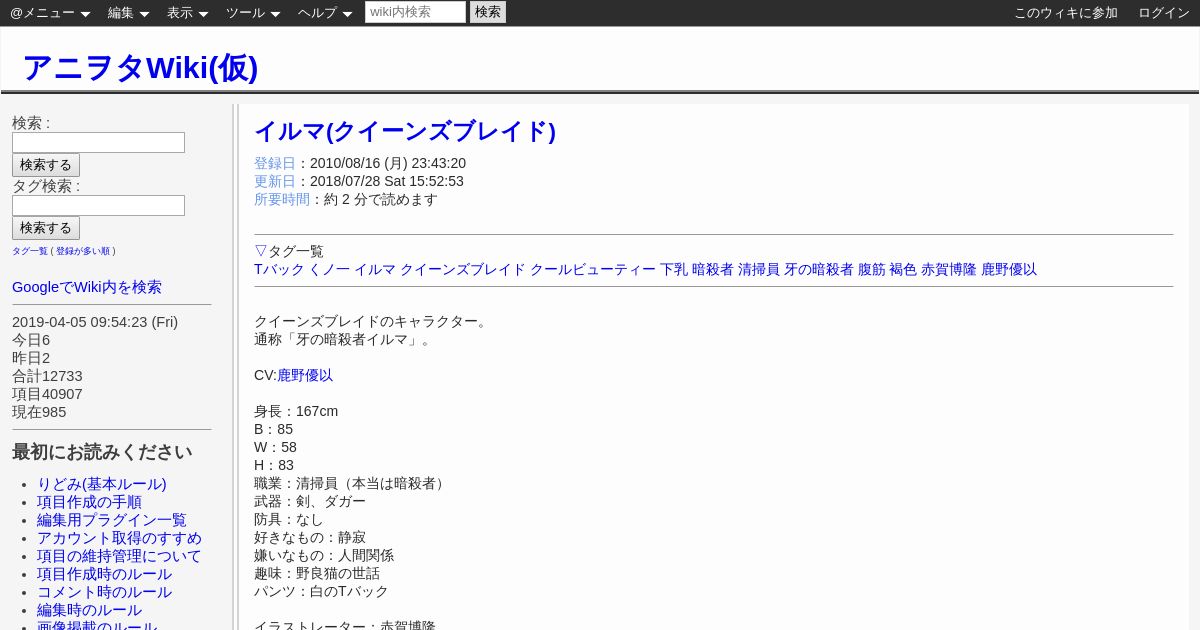The image size is (1200, 630).
Task: Focus the sidebar 検索 text field
Action: pos(98,142)
